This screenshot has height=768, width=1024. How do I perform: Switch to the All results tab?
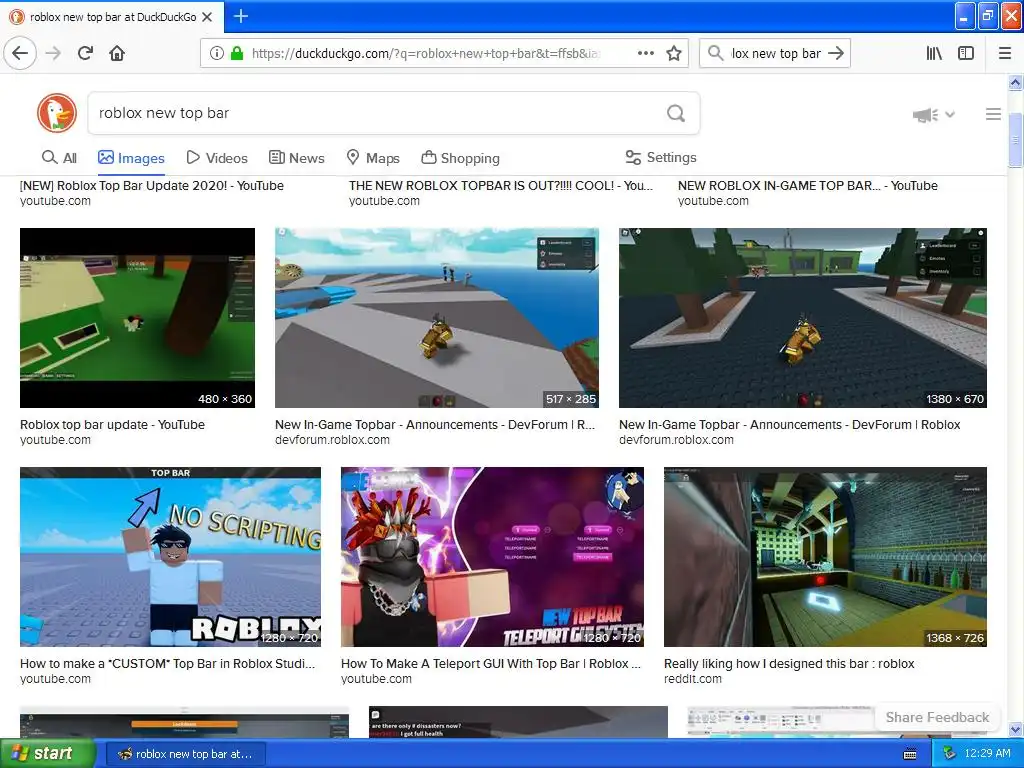(x=59, y=158)
